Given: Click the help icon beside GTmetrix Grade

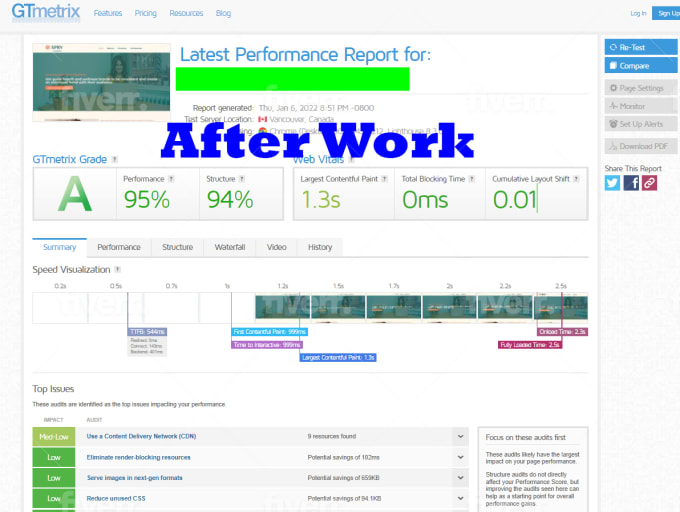Looking at the screenshot, I should (114, 159).
